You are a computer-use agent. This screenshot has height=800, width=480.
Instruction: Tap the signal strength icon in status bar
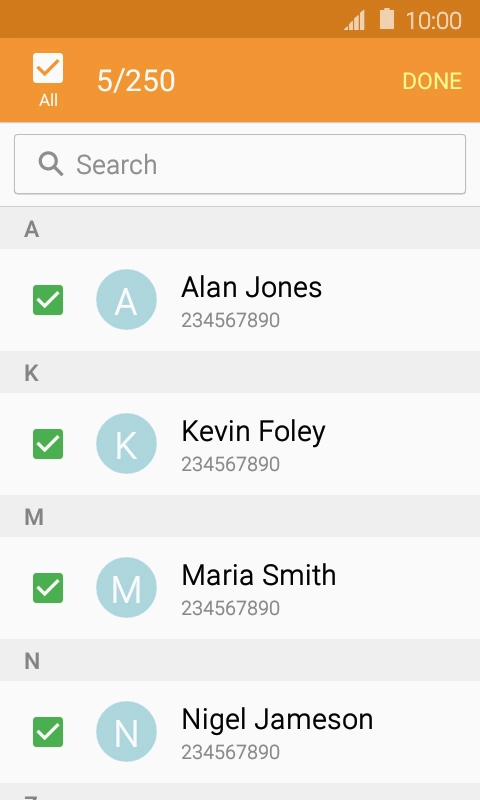355,21
